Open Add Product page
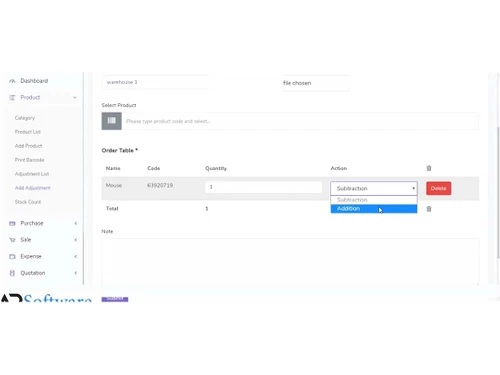Screen dimensions: 500x375 pos(28,146)
